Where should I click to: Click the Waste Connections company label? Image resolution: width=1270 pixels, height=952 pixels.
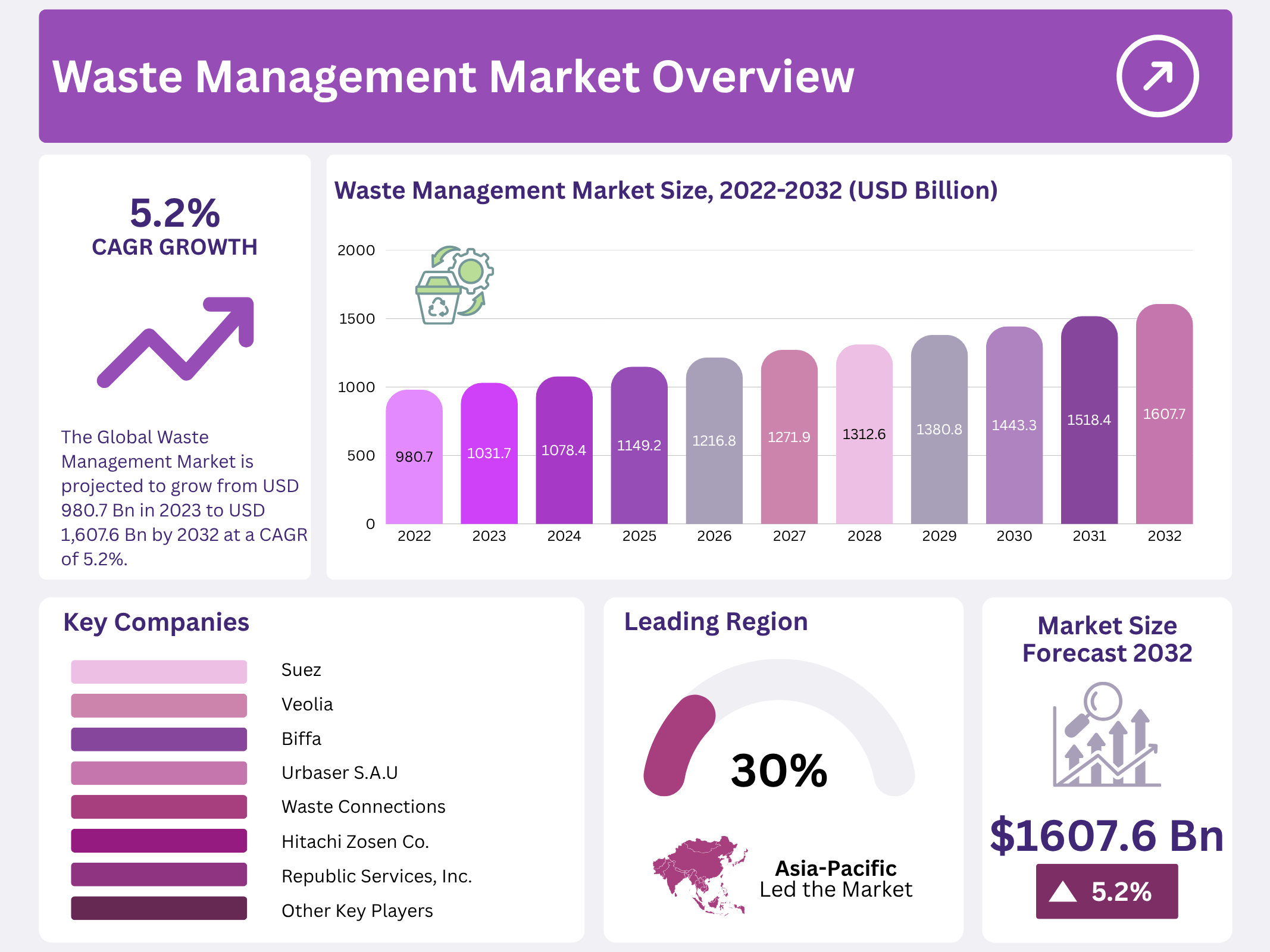click(x=363, y=807)
